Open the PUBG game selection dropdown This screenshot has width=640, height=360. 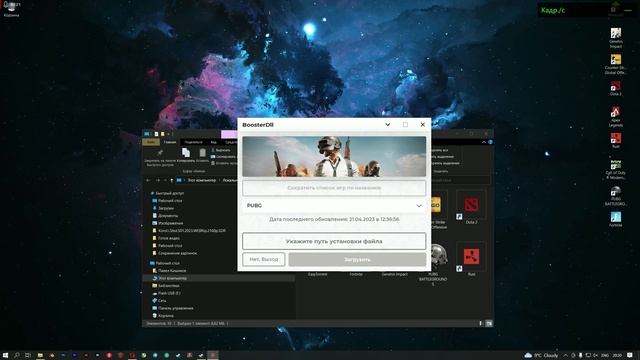pos(334,206)
